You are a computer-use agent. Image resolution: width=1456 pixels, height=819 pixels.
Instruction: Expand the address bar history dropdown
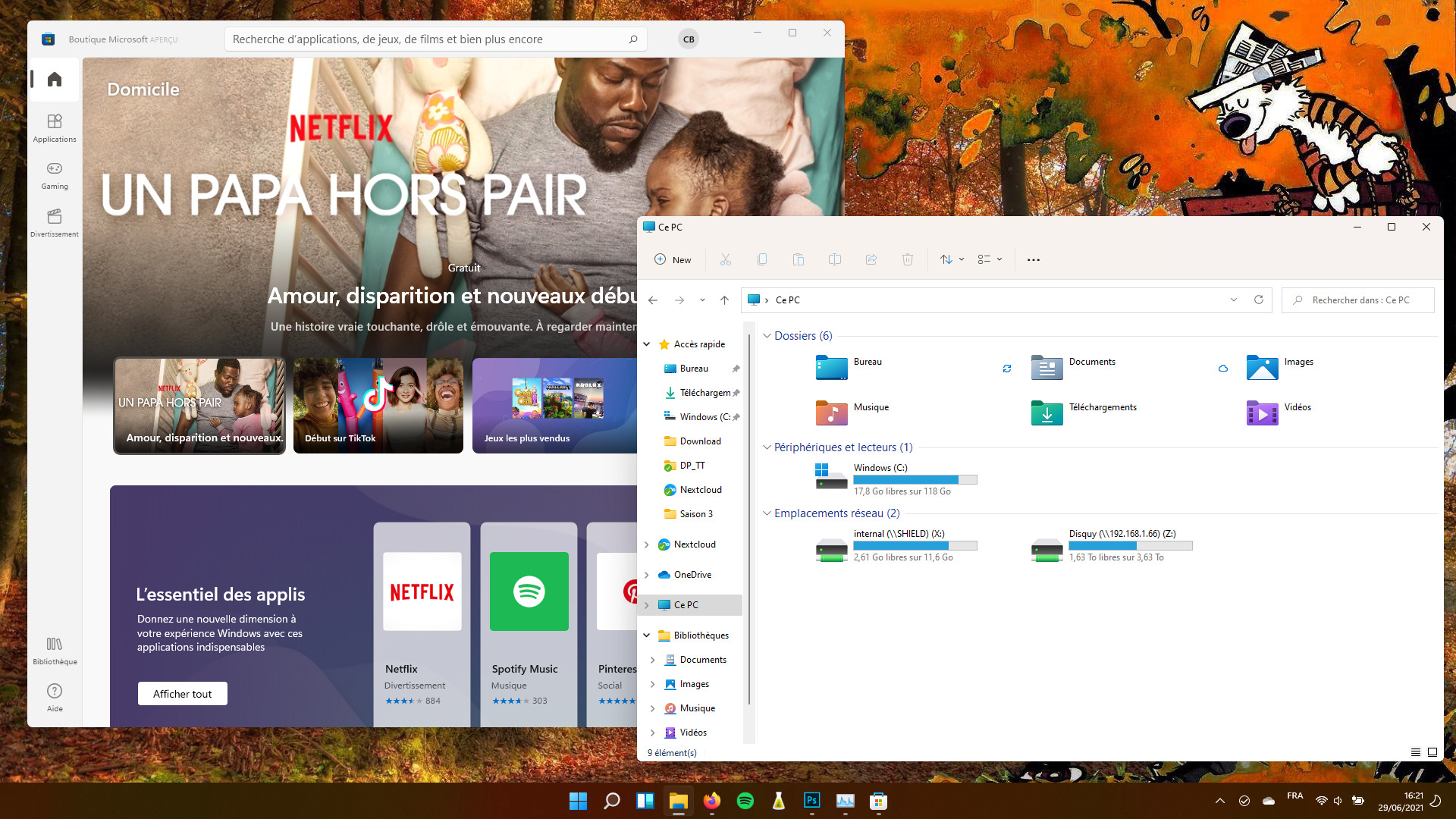point(1234,300)
